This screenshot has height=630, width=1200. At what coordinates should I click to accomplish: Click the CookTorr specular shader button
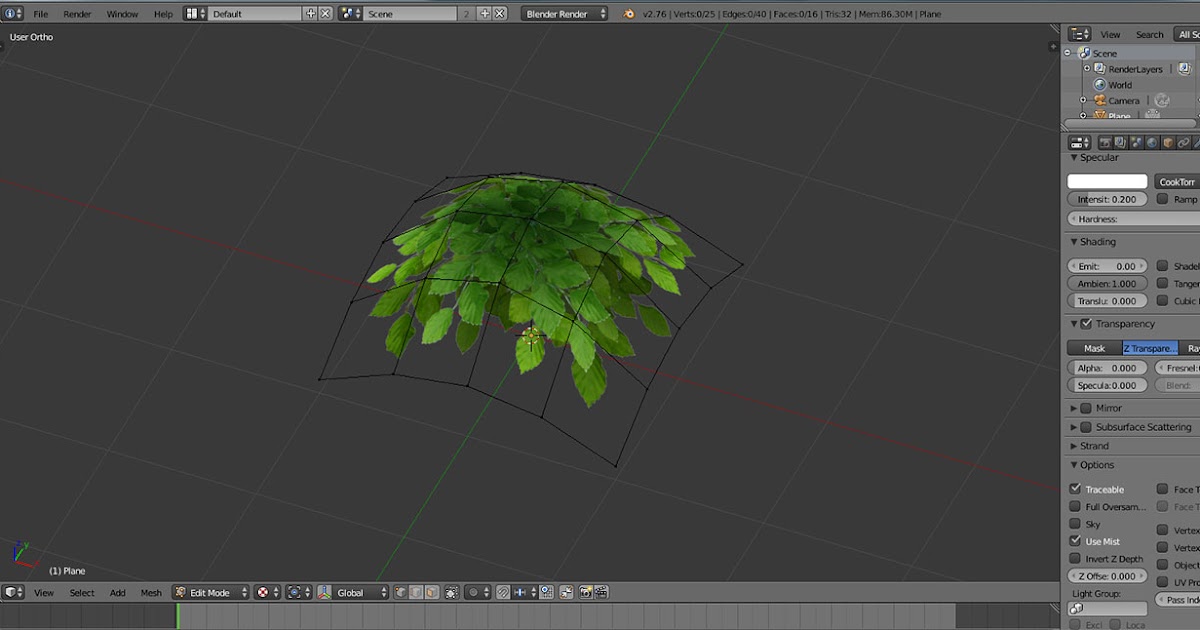[x=1176, y=181]
